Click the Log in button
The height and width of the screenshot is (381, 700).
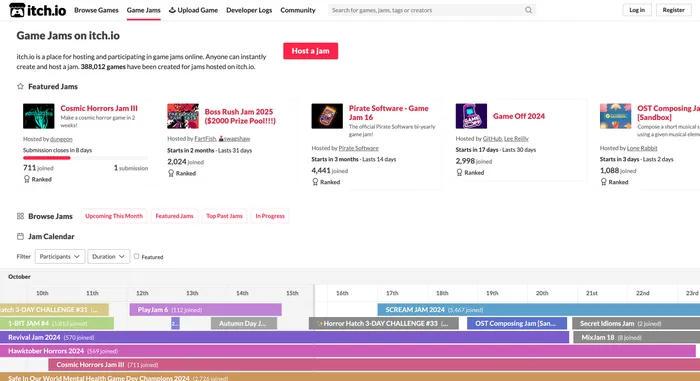click(637, 10)
